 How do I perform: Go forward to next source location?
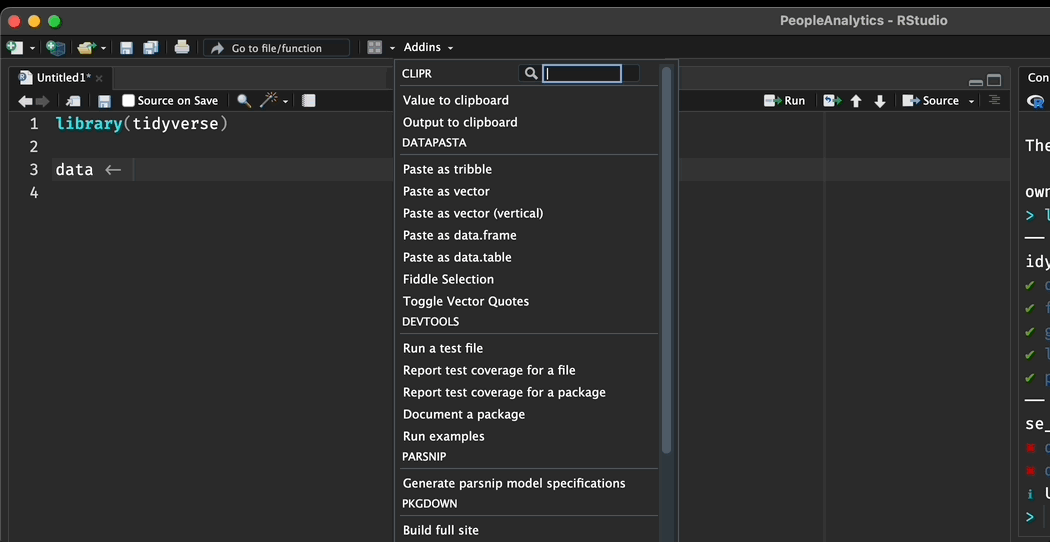coord(42,101)
